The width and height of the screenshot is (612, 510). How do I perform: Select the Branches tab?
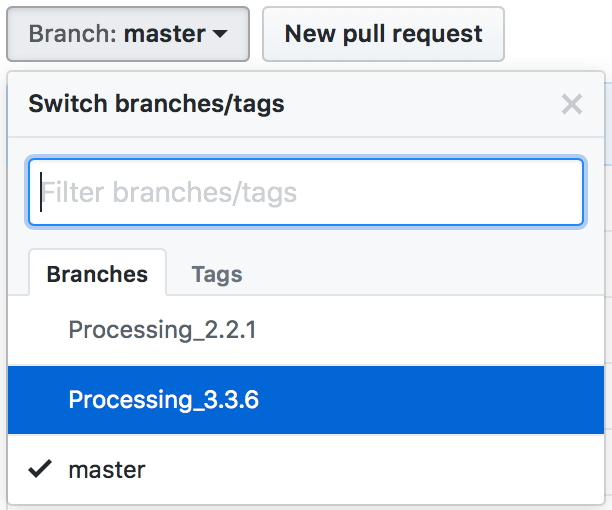pyautogui.click(x=97, y=274)
